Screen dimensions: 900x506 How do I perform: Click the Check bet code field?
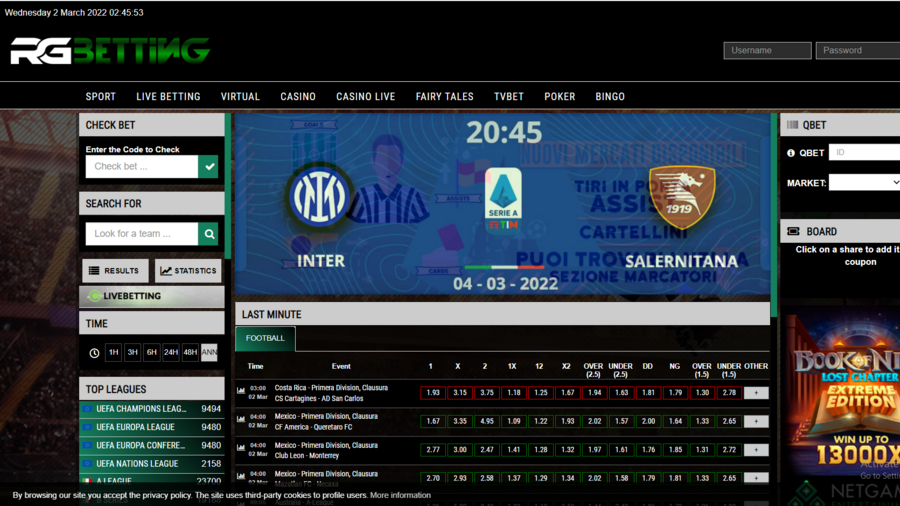pyautogui.click(x=142, y=166)
